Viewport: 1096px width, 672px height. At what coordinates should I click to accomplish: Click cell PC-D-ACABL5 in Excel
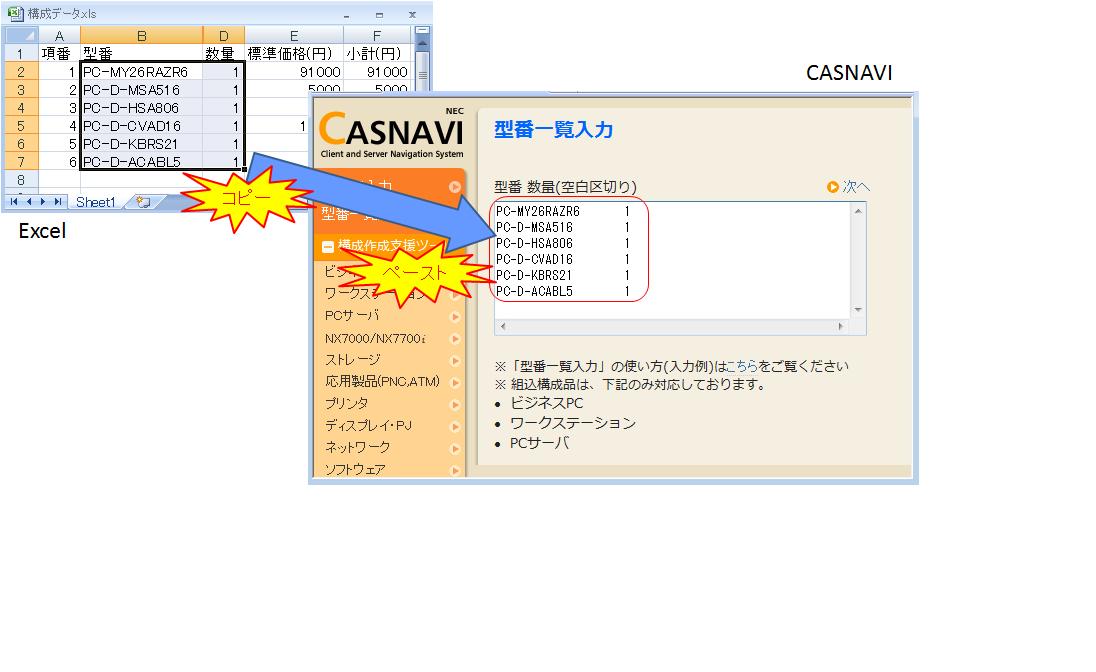(142, 162)
